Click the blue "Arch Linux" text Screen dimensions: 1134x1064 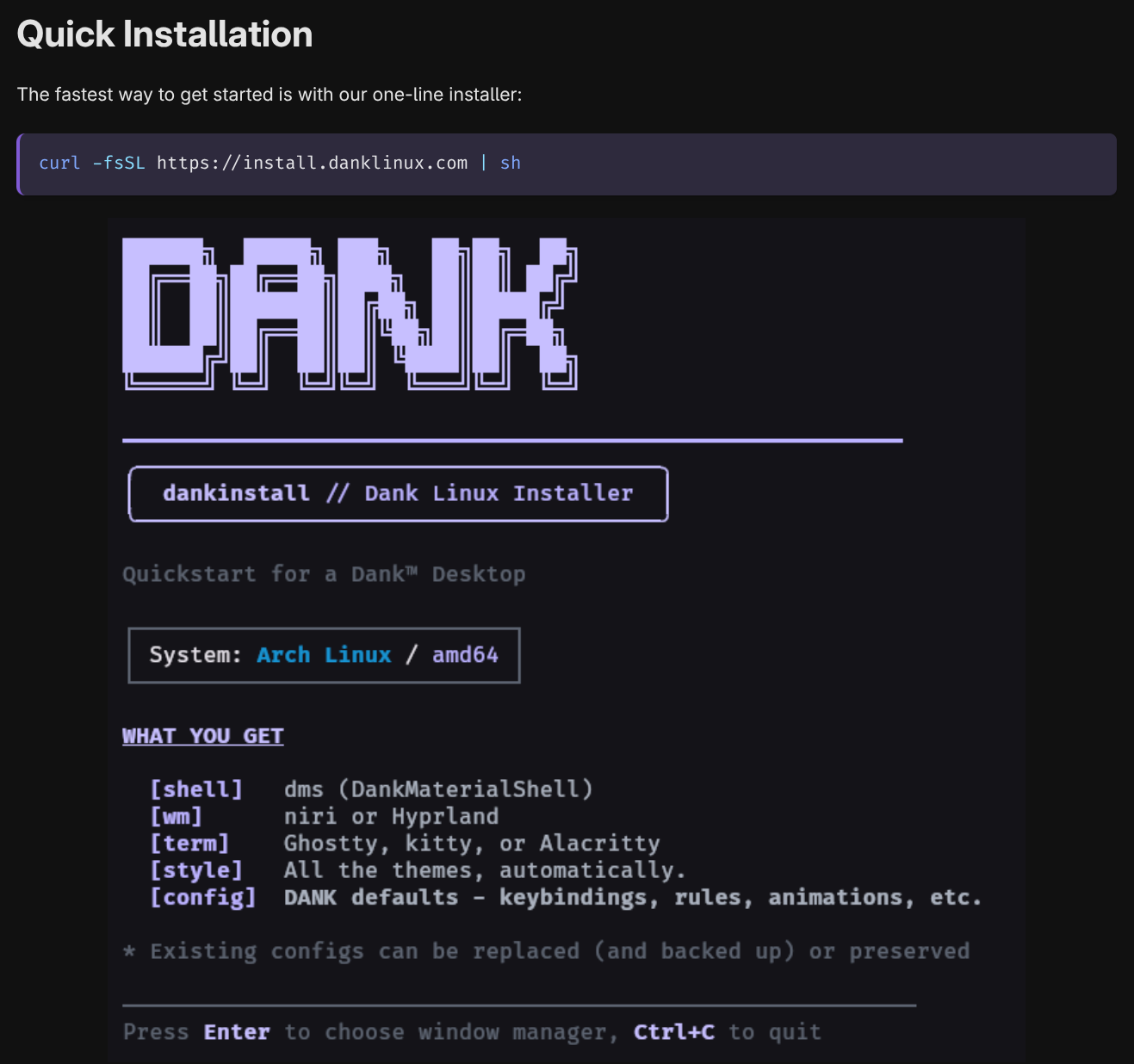point(324,655)
